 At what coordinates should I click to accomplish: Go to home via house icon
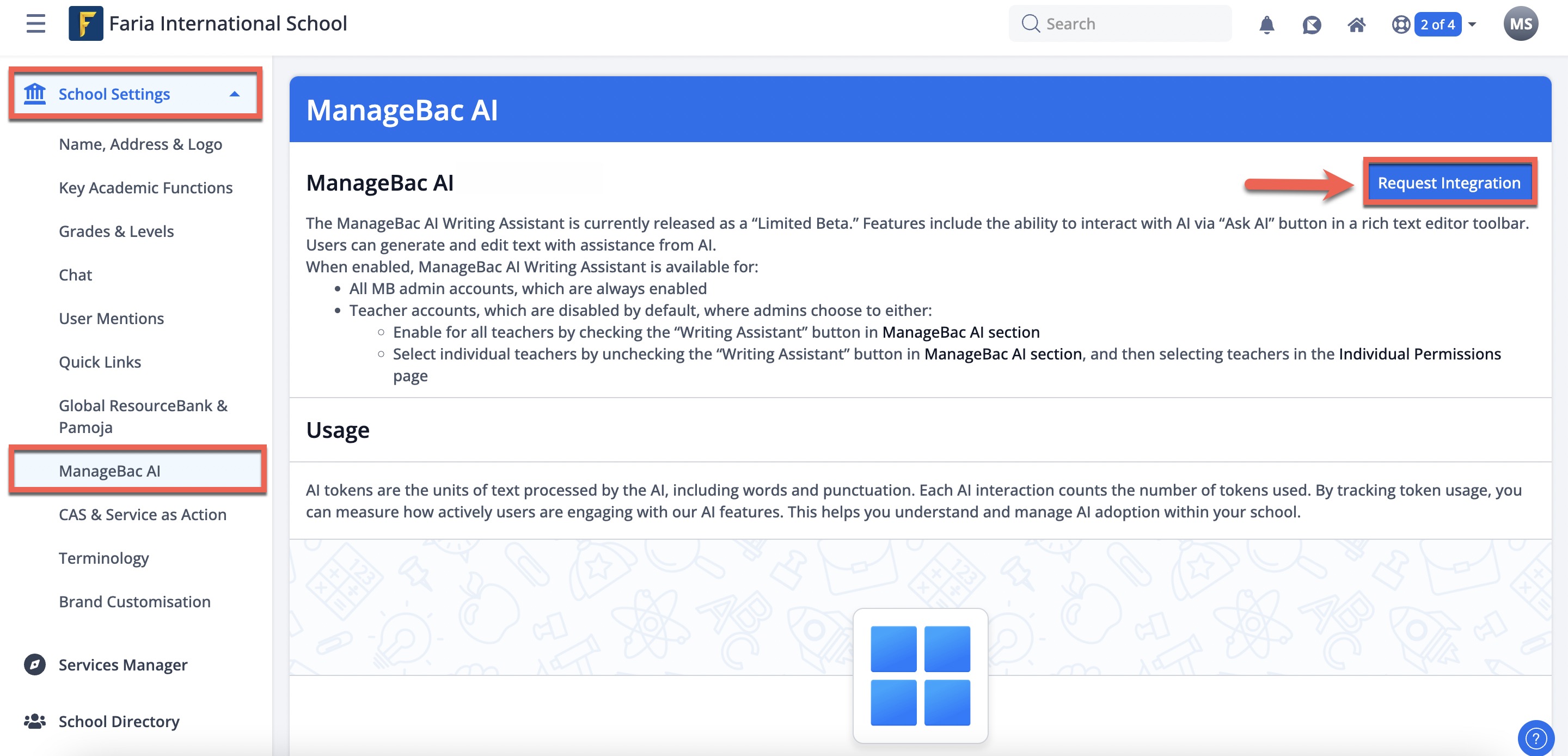tap(1356, 25)
